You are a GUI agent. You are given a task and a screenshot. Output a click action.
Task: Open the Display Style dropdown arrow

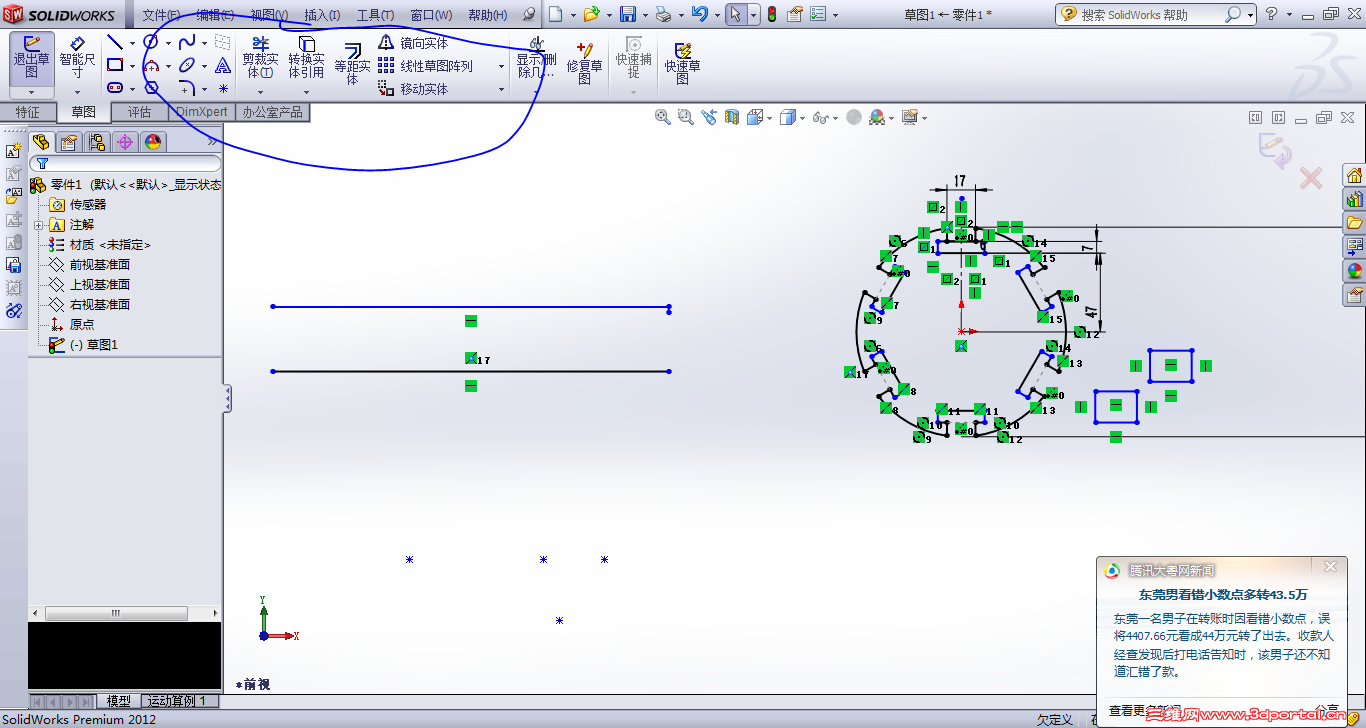pos(803,118)
